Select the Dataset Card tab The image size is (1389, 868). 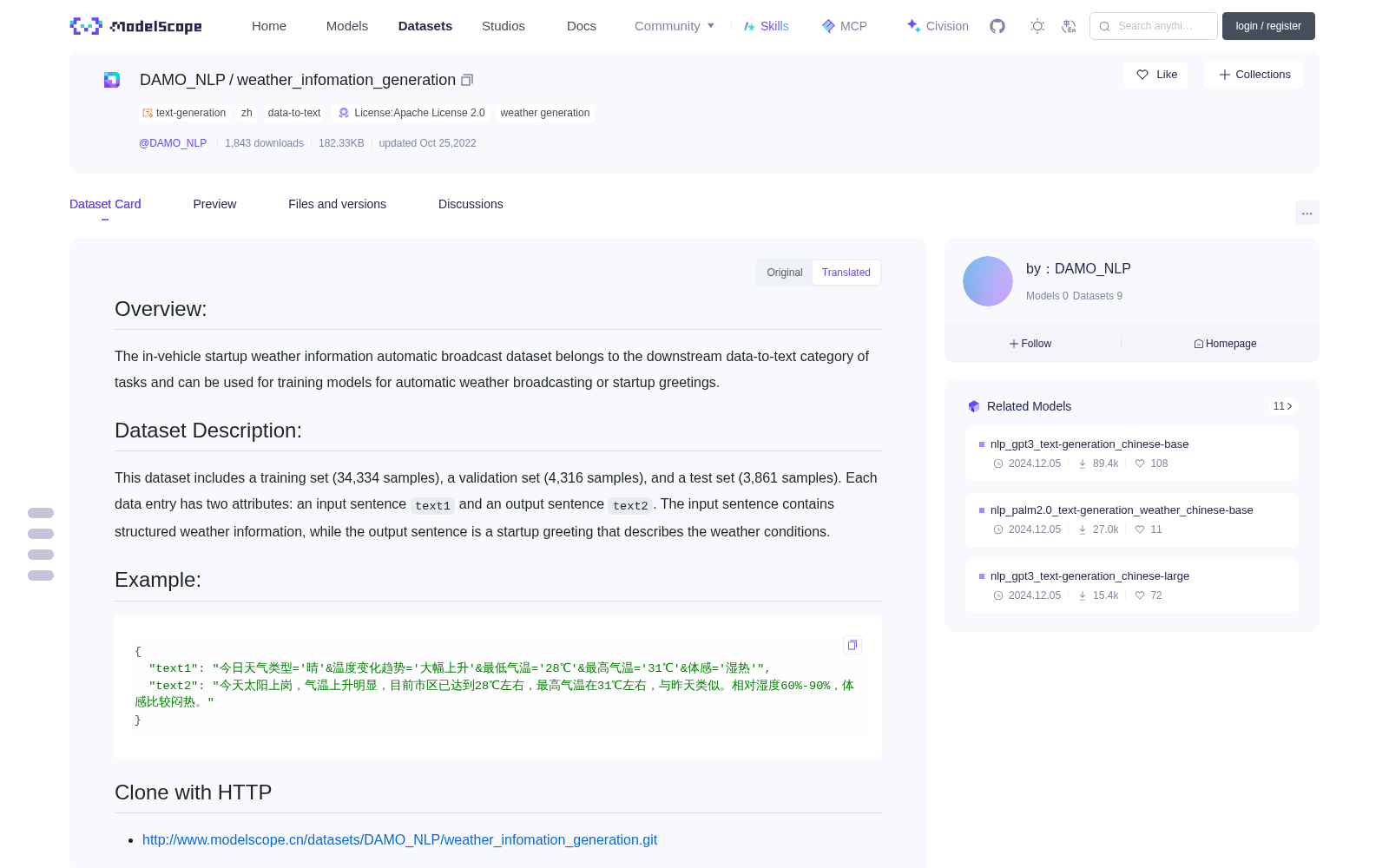(x=105, y=204)
